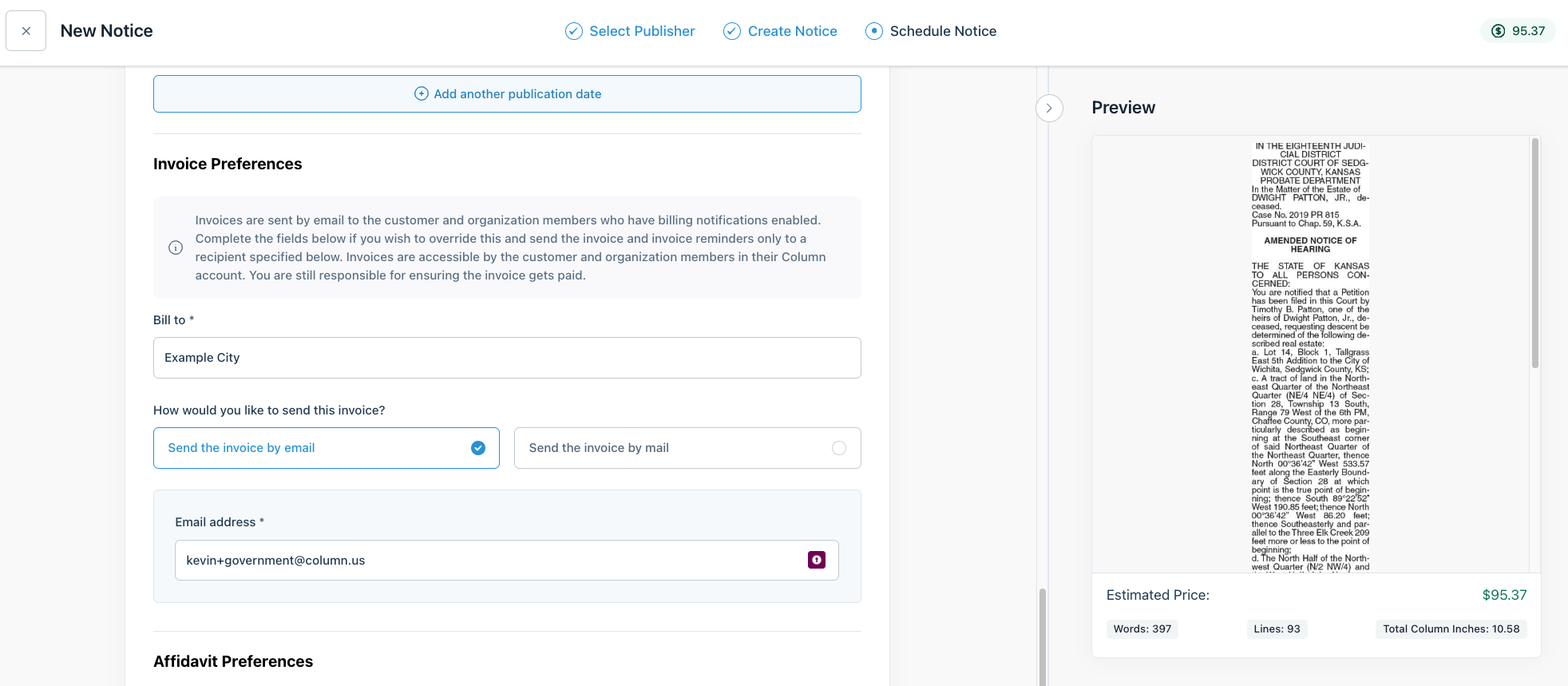
Task: Click the $95.37 estimated price value
Action: point(1504,595)
